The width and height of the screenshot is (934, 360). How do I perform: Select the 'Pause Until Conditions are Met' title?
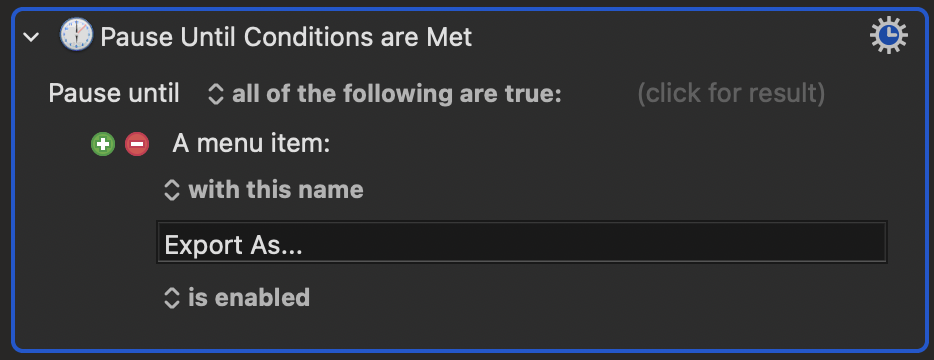coord(287,38)
